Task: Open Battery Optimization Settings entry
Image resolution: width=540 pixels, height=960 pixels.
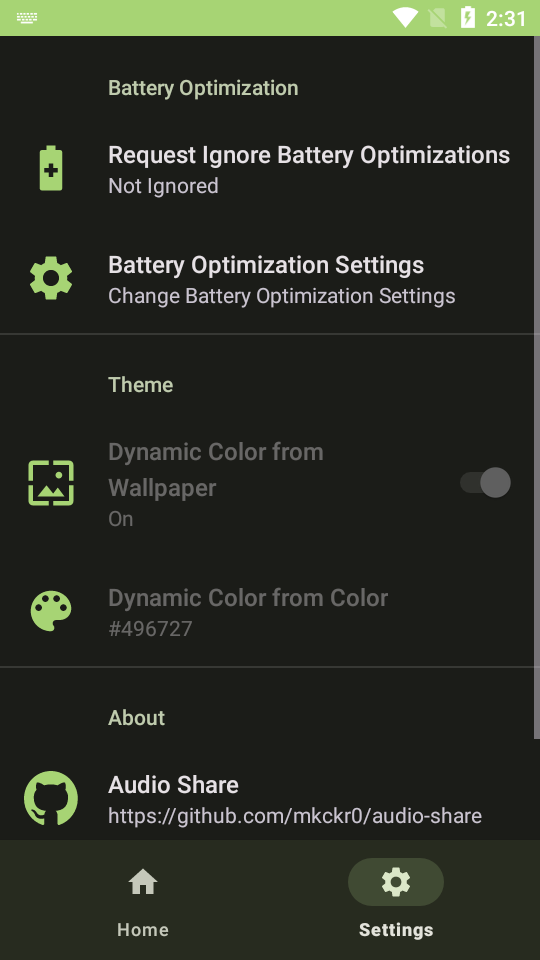Action: pos(270,279)
